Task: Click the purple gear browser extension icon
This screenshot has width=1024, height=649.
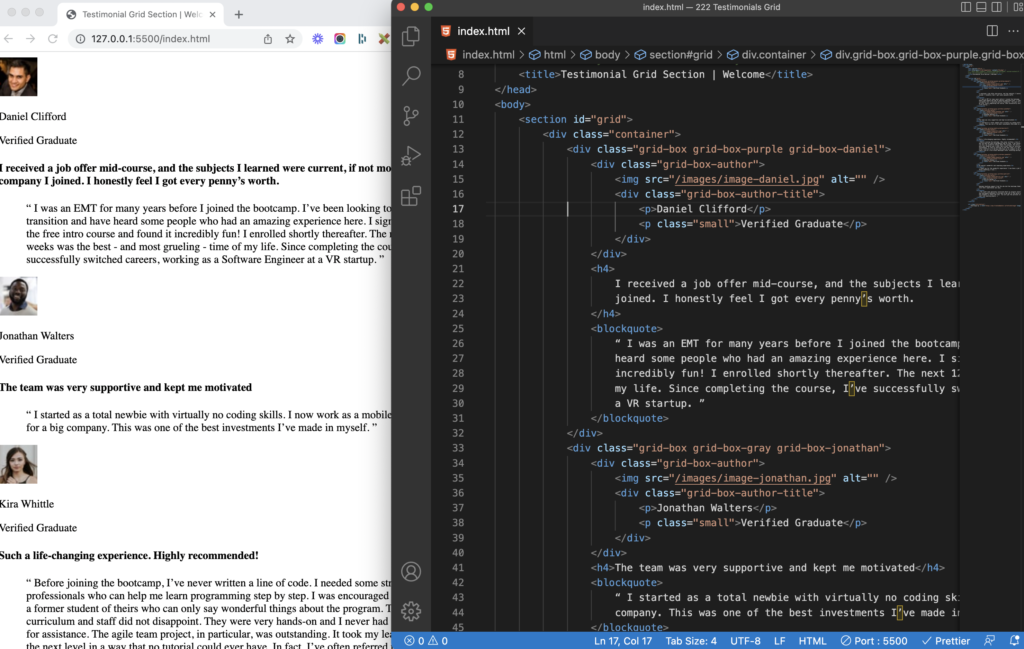Action: (x=317, y=39)
